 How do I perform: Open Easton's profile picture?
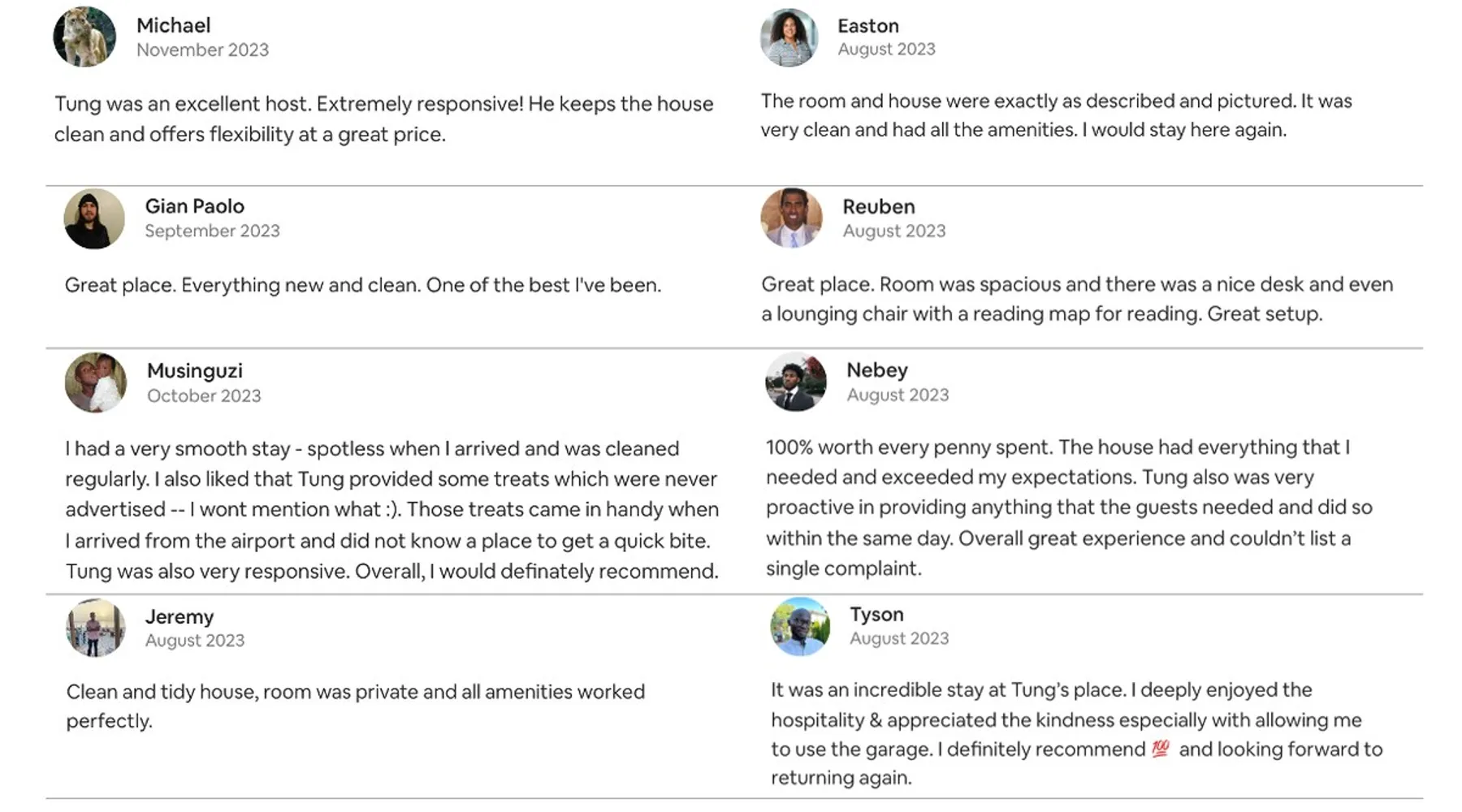(x=789, y=37)
